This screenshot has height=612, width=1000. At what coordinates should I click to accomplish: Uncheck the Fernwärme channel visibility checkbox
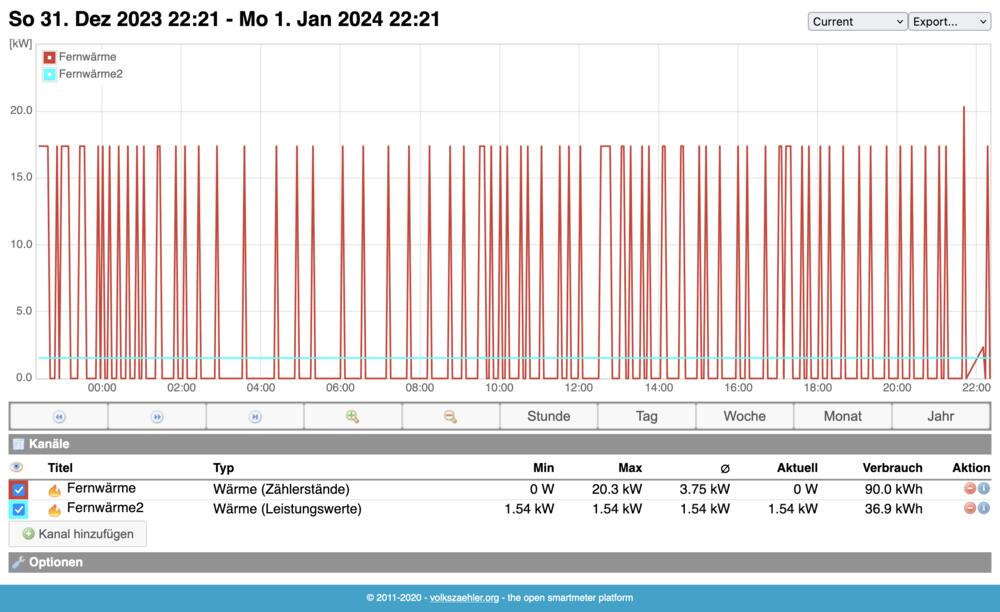point(19,490)
